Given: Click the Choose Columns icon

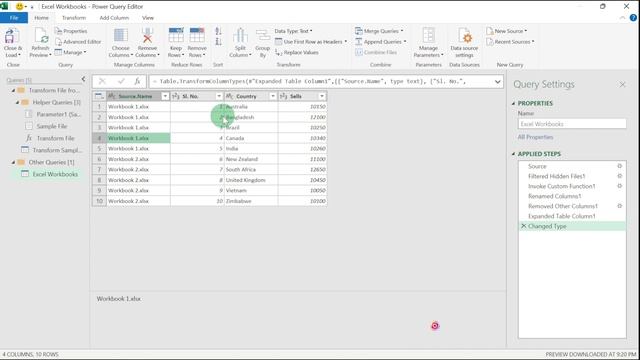Looking at the screenshot, I should coord(121,36).
